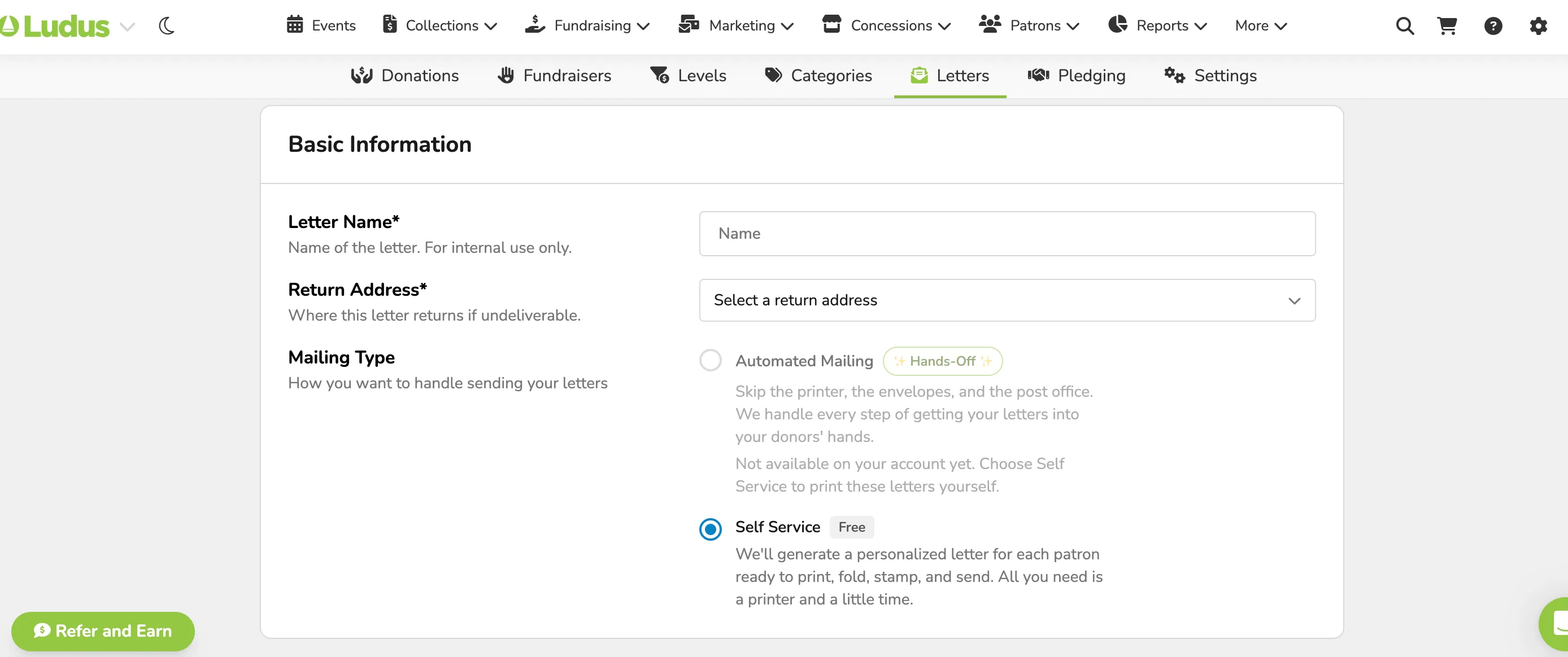
Task: Click the "Mailing Type" label
Action: (x=342, y=357)
